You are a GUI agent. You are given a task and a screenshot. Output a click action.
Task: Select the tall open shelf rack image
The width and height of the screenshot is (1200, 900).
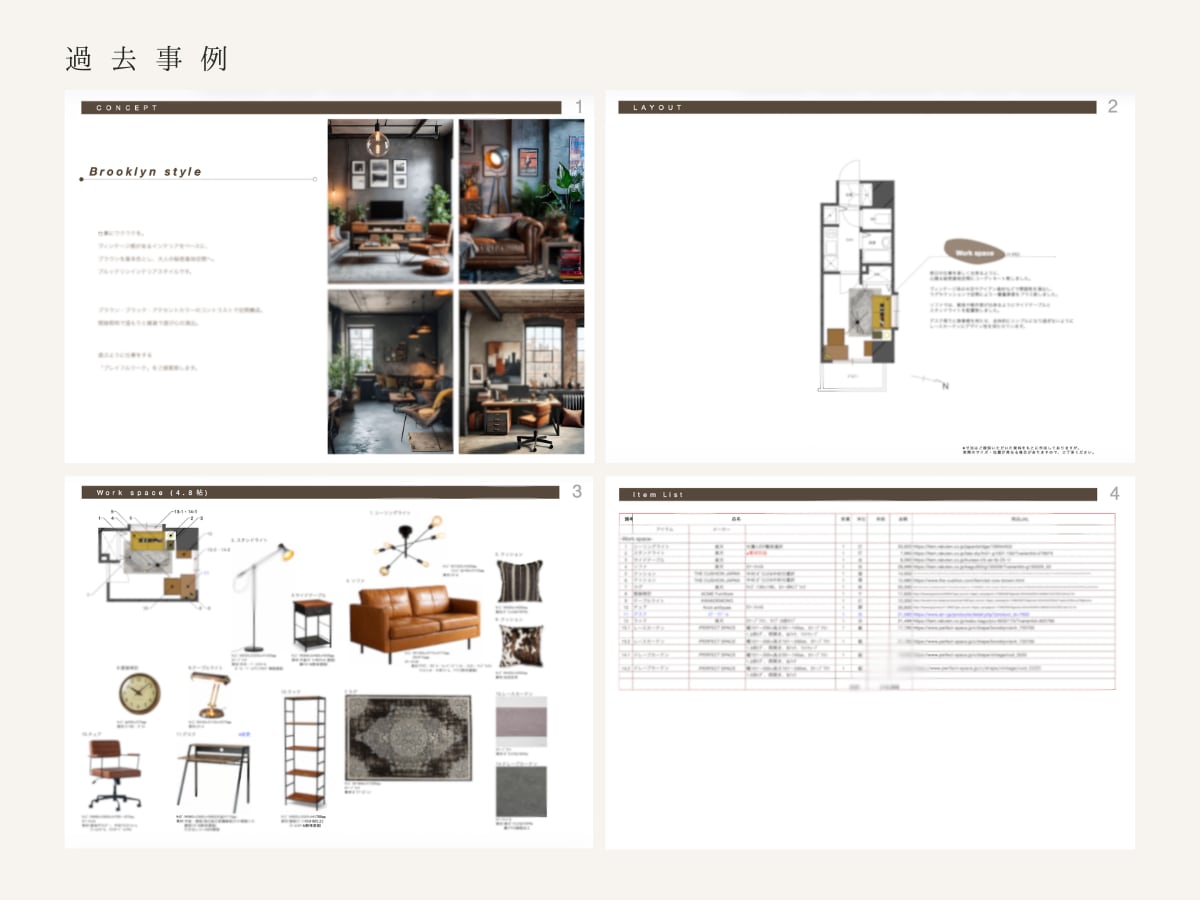coord(303,751)
